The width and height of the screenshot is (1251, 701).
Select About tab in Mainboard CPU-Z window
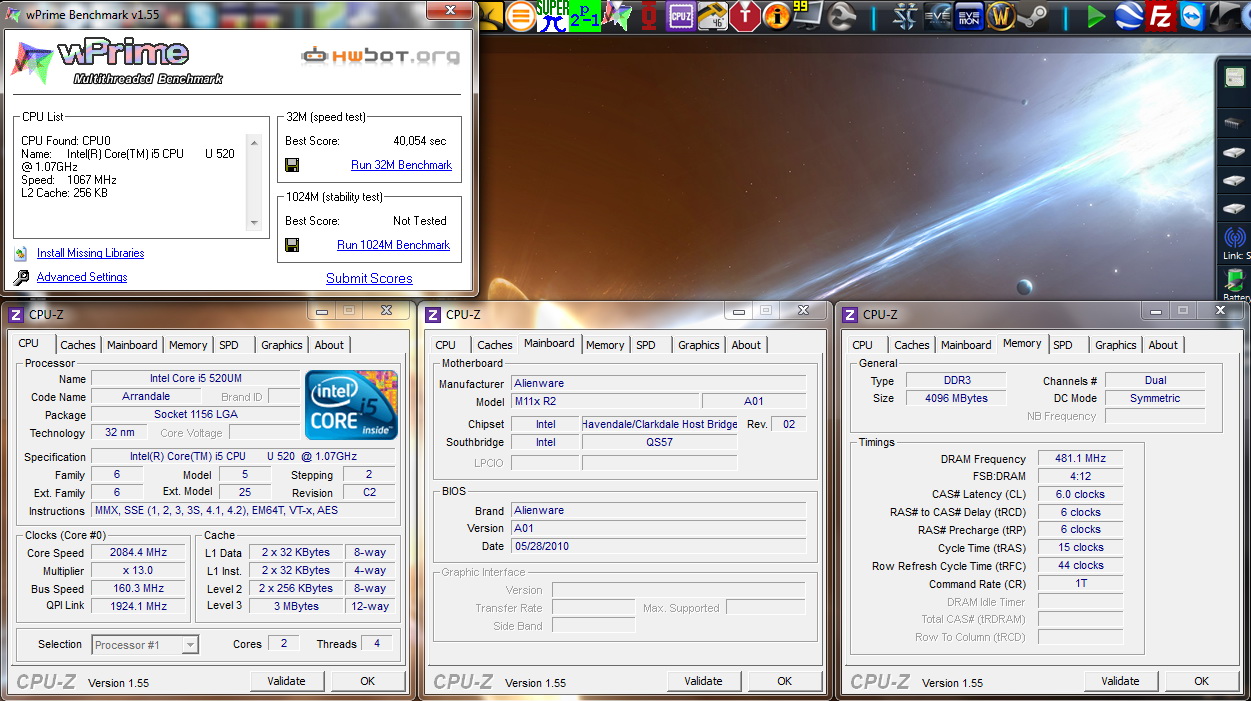tap(746, 345)
